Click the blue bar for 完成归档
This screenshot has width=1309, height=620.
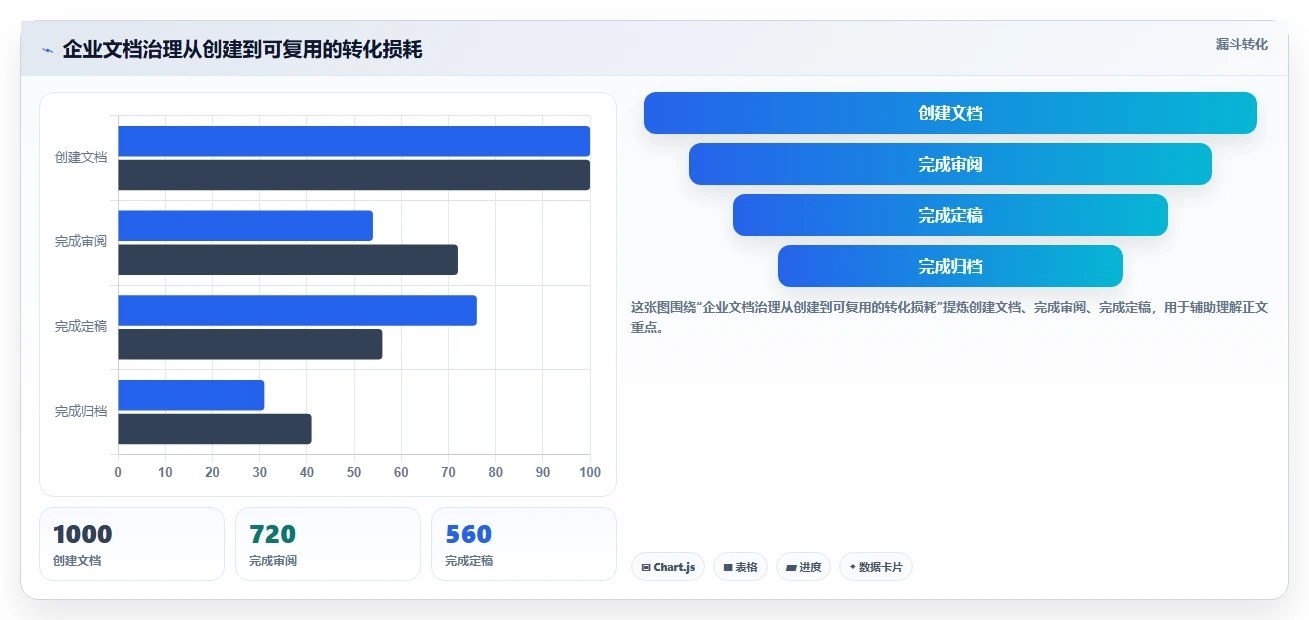[x=191, y=395]
